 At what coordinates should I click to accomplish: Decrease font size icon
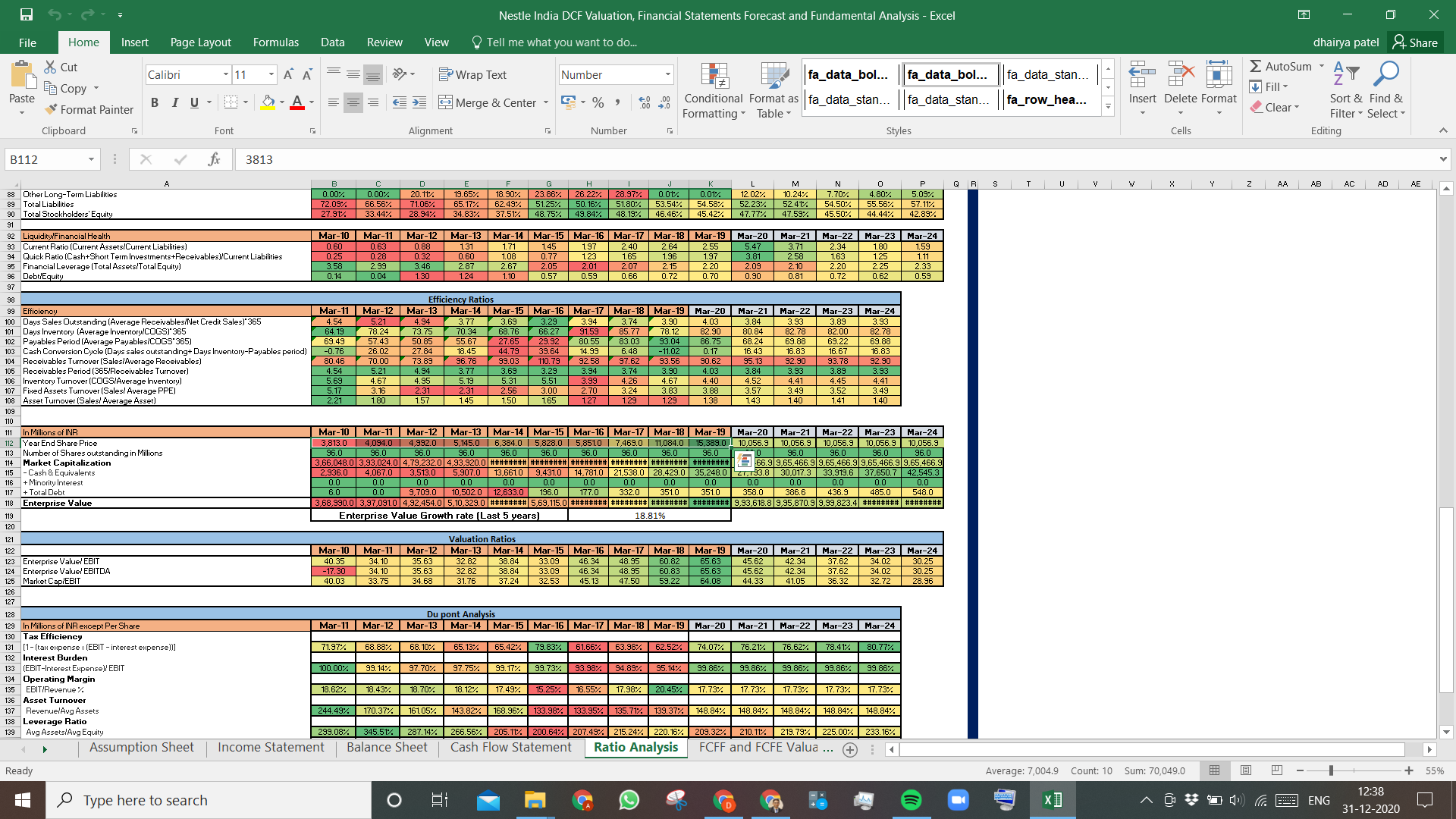[x=307, y=74]
